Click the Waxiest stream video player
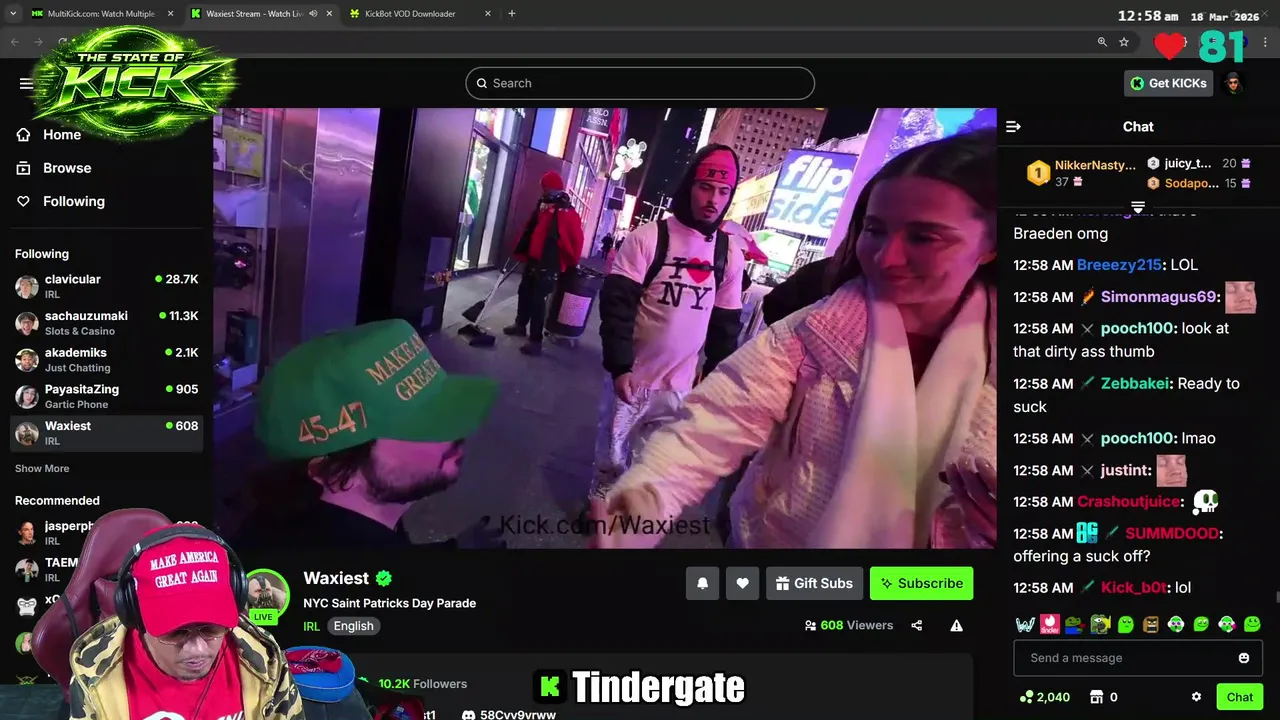 tap(604, 328)
